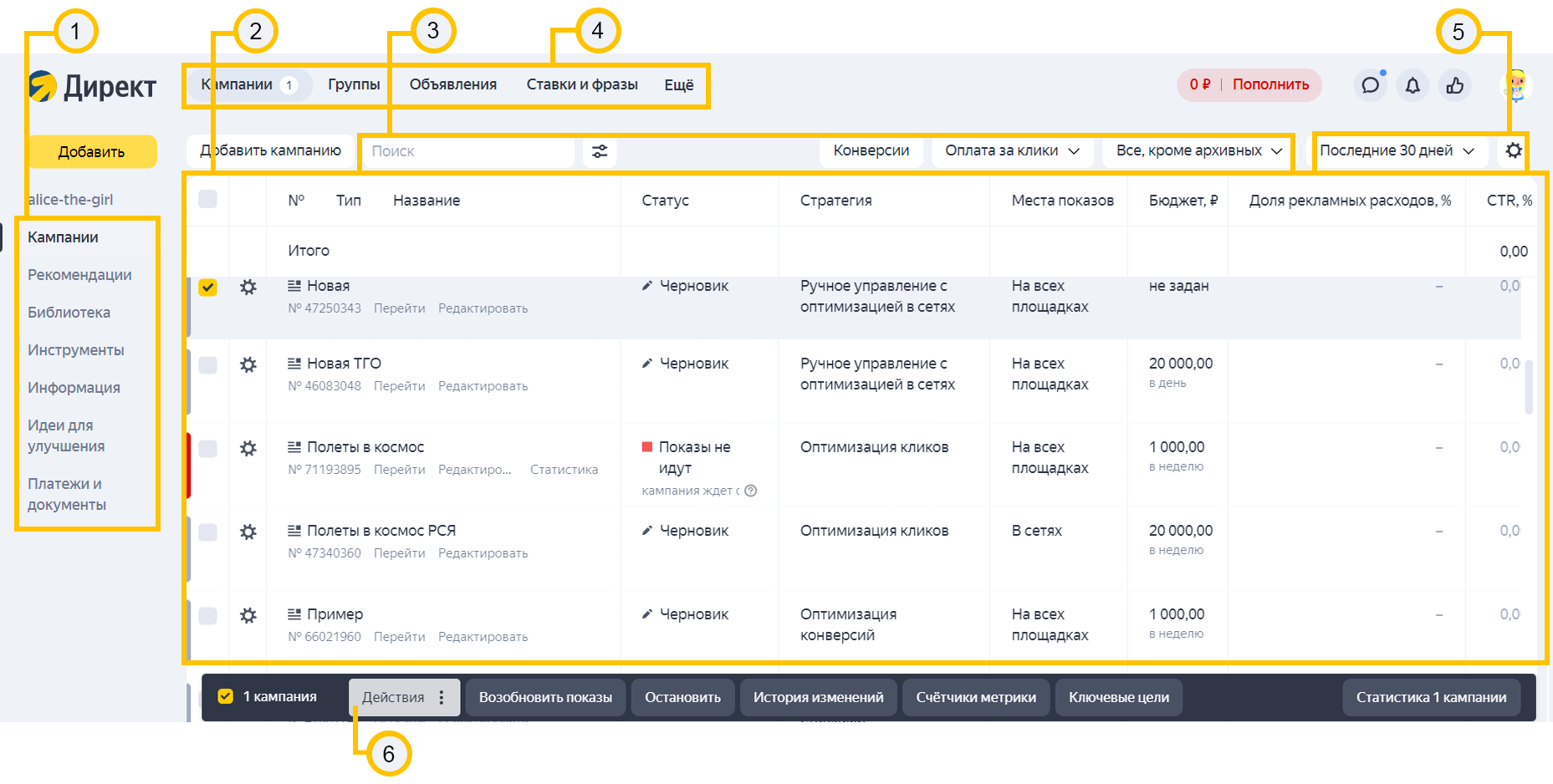Viewport: 1553px width, 784px height.
Task: Click Перейти link for campaign Пример
Action: pyautogui.click(x=399, y=637)
